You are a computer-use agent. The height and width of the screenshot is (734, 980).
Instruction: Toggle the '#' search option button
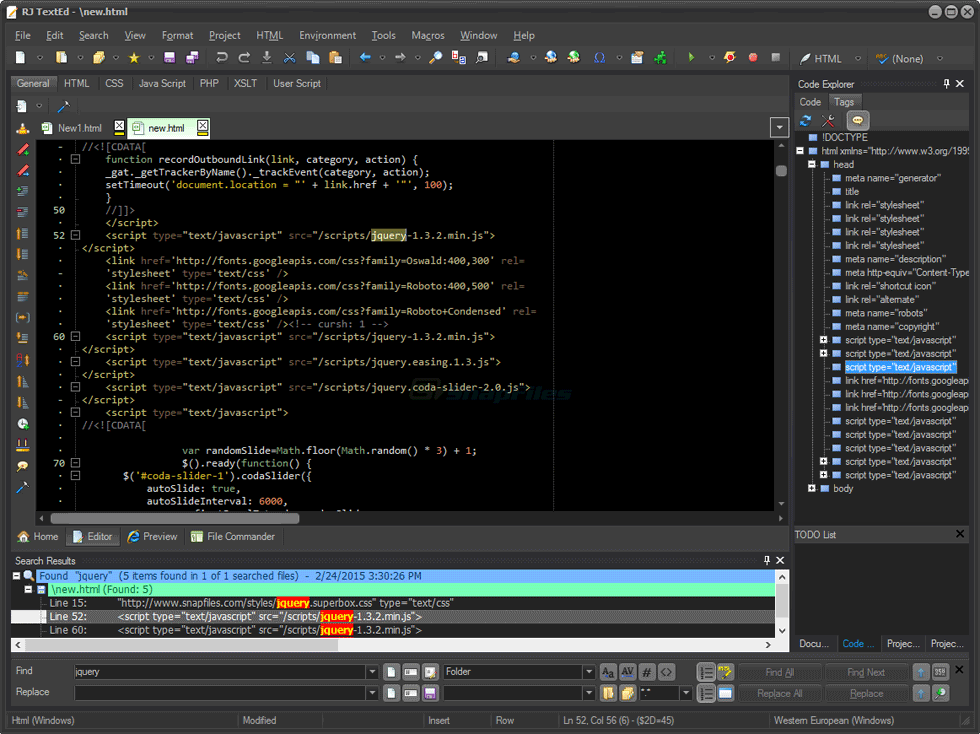[647, 673]
